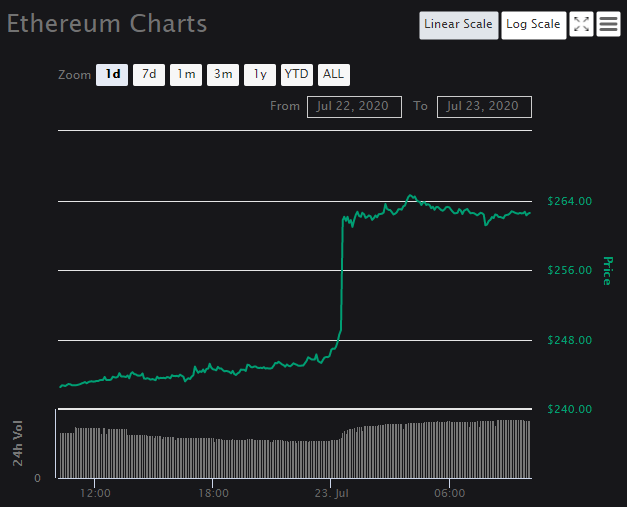Select 7d zoom range
The image size is (627, 507).
149,75
